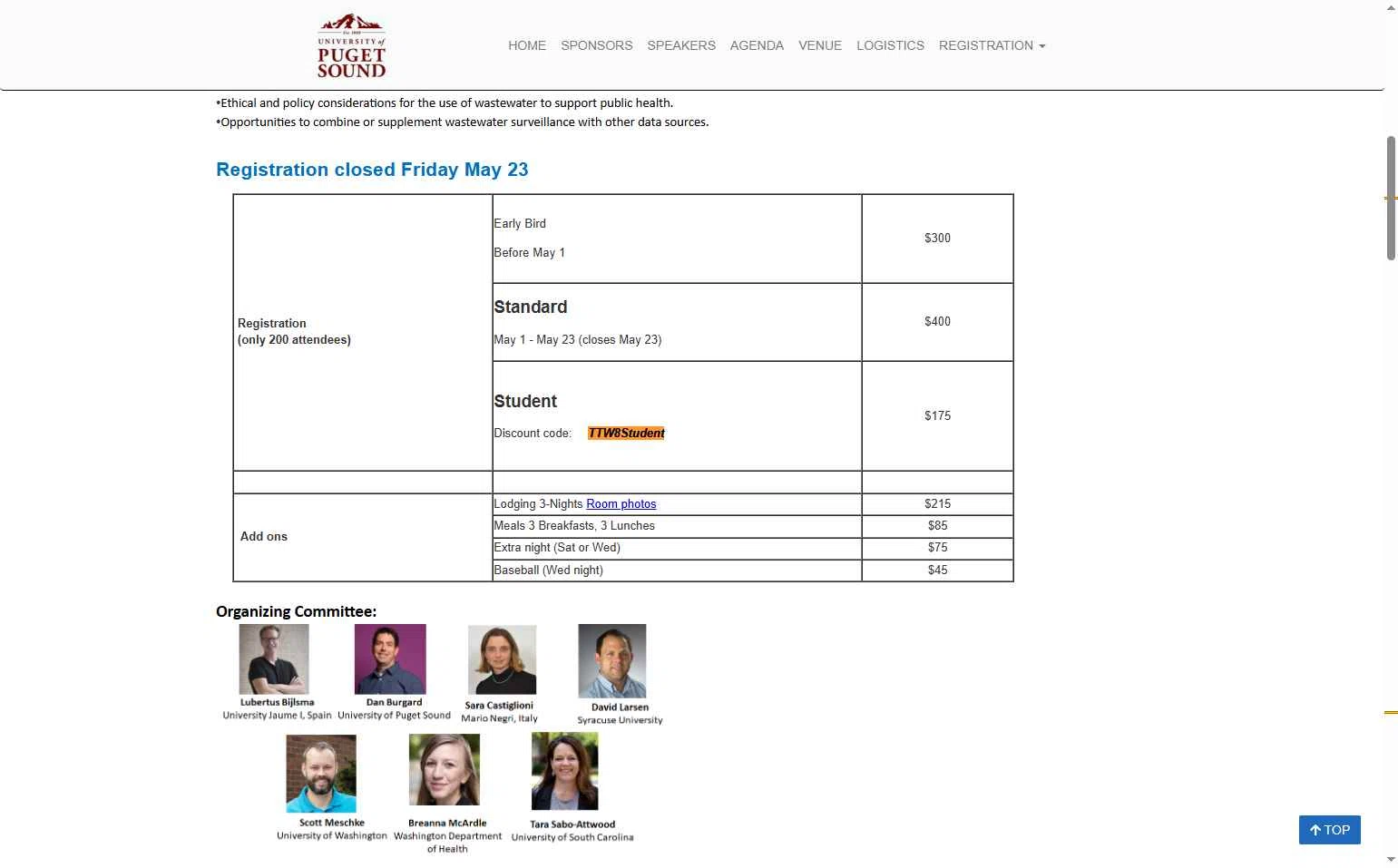This screenshot has height=868, width=1398.
Task: Open the Room photos link
Action: coord(621,504)
